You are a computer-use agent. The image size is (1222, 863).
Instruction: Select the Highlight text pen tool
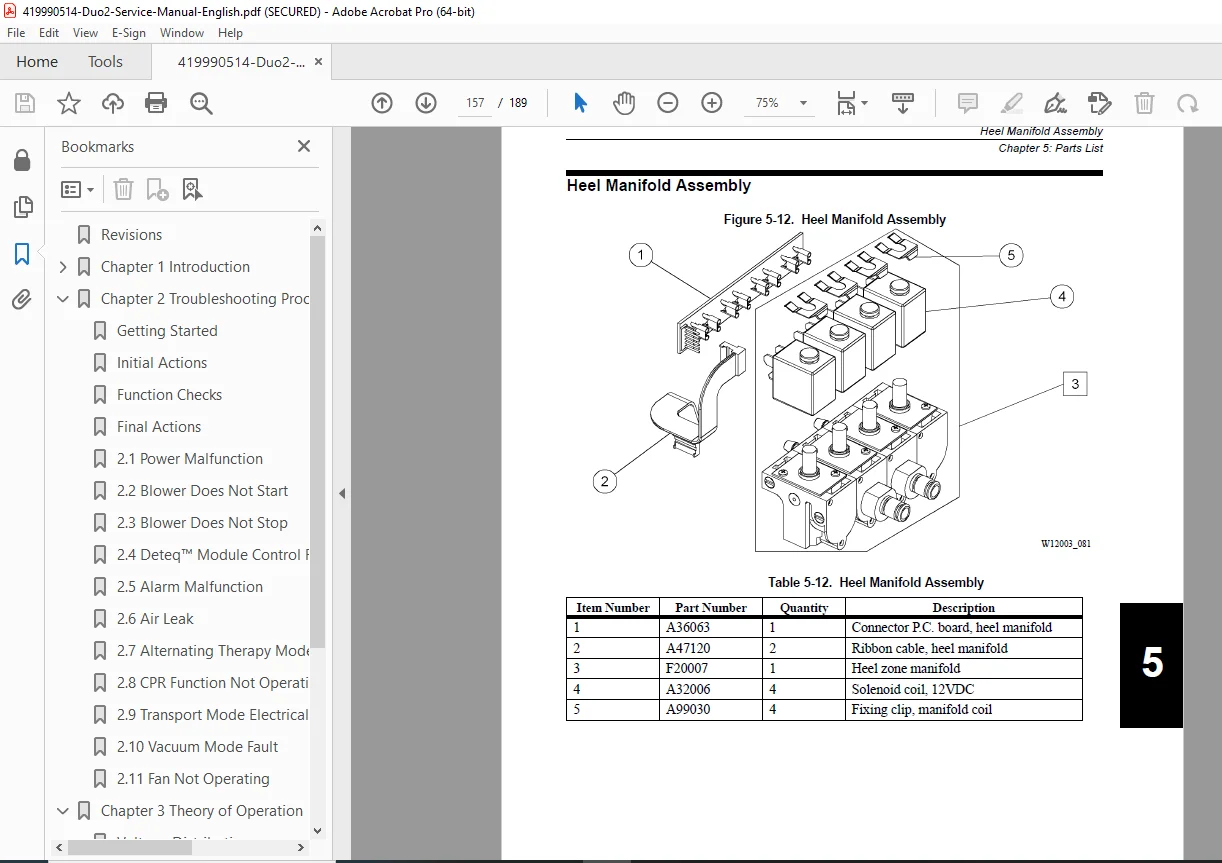click(1012, 103)
